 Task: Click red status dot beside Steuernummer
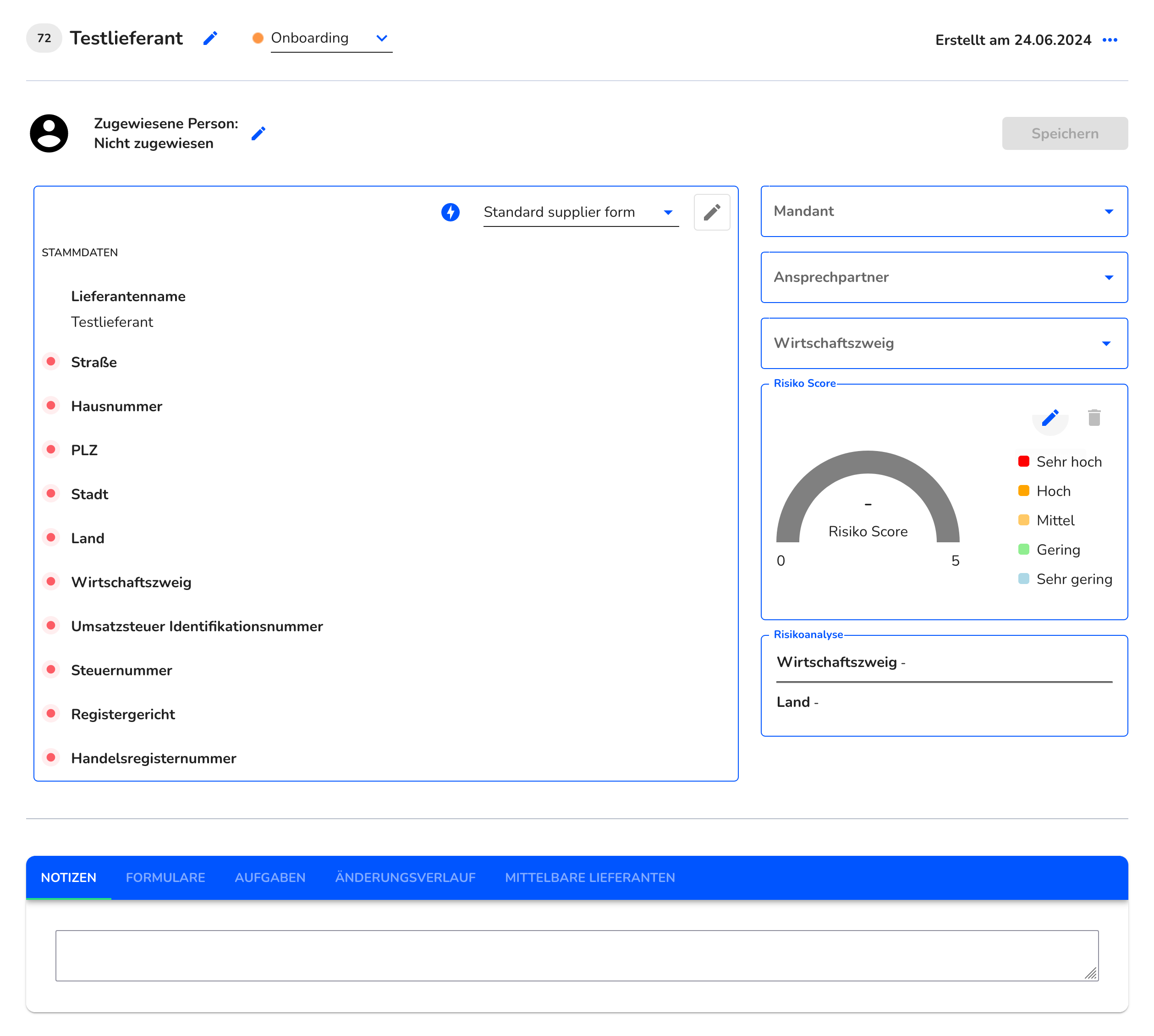point(51,669)
